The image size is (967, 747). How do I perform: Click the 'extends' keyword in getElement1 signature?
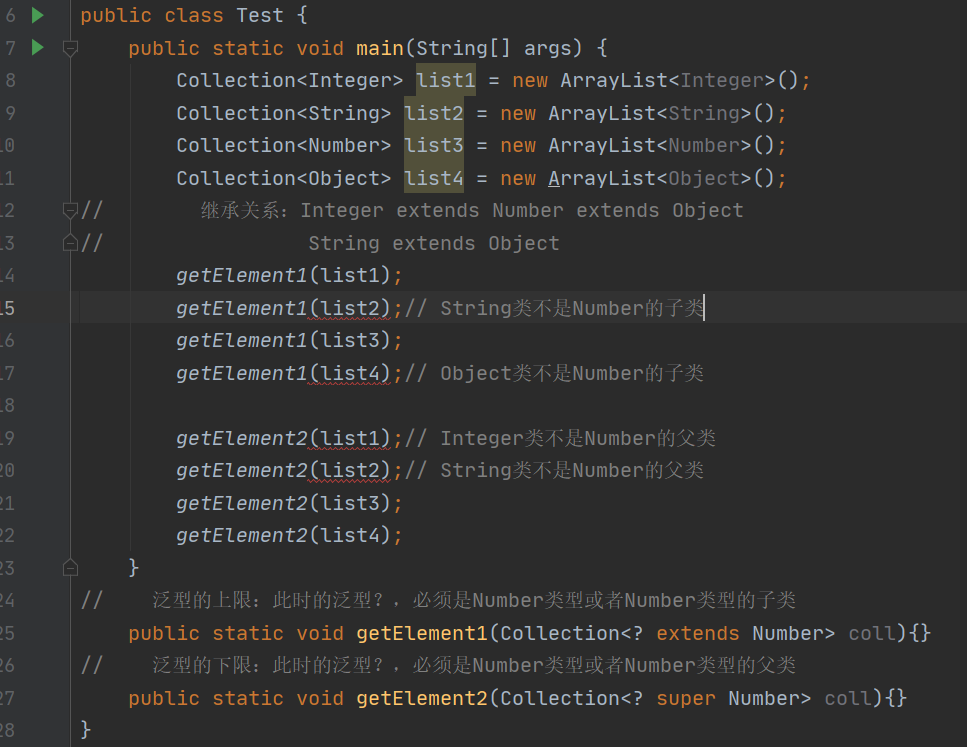point(697,634)
